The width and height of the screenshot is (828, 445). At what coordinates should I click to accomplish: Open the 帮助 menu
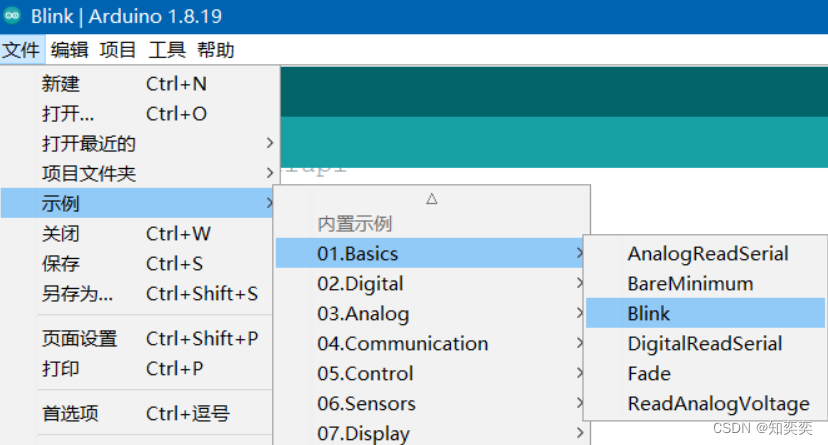(215, 50)
